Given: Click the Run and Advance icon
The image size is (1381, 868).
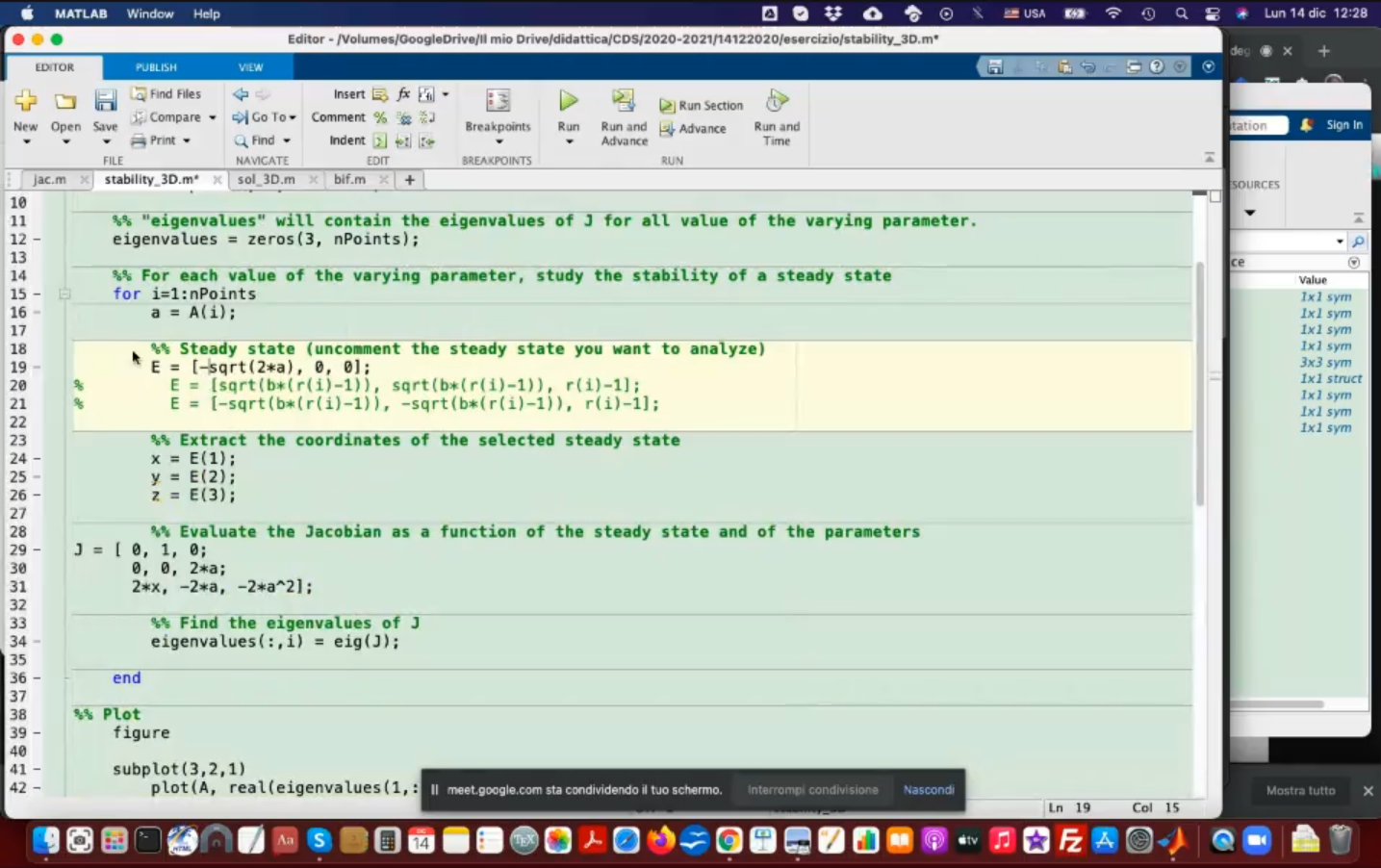Looking at the screenshot, I should pyautogui.click(x=624, y=101).
